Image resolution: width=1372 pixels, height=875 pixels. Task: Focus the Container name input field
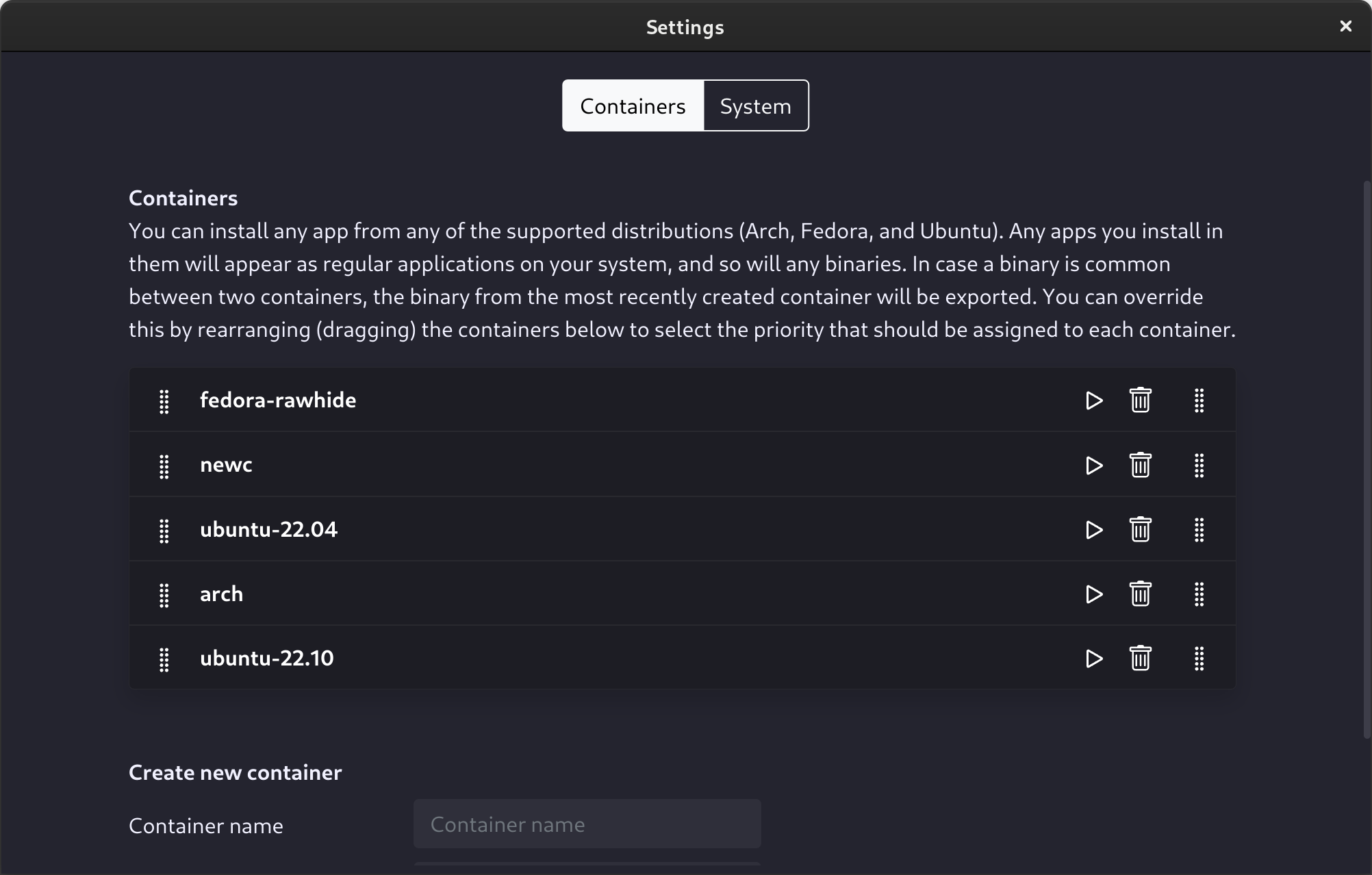(x=587, y=824)
